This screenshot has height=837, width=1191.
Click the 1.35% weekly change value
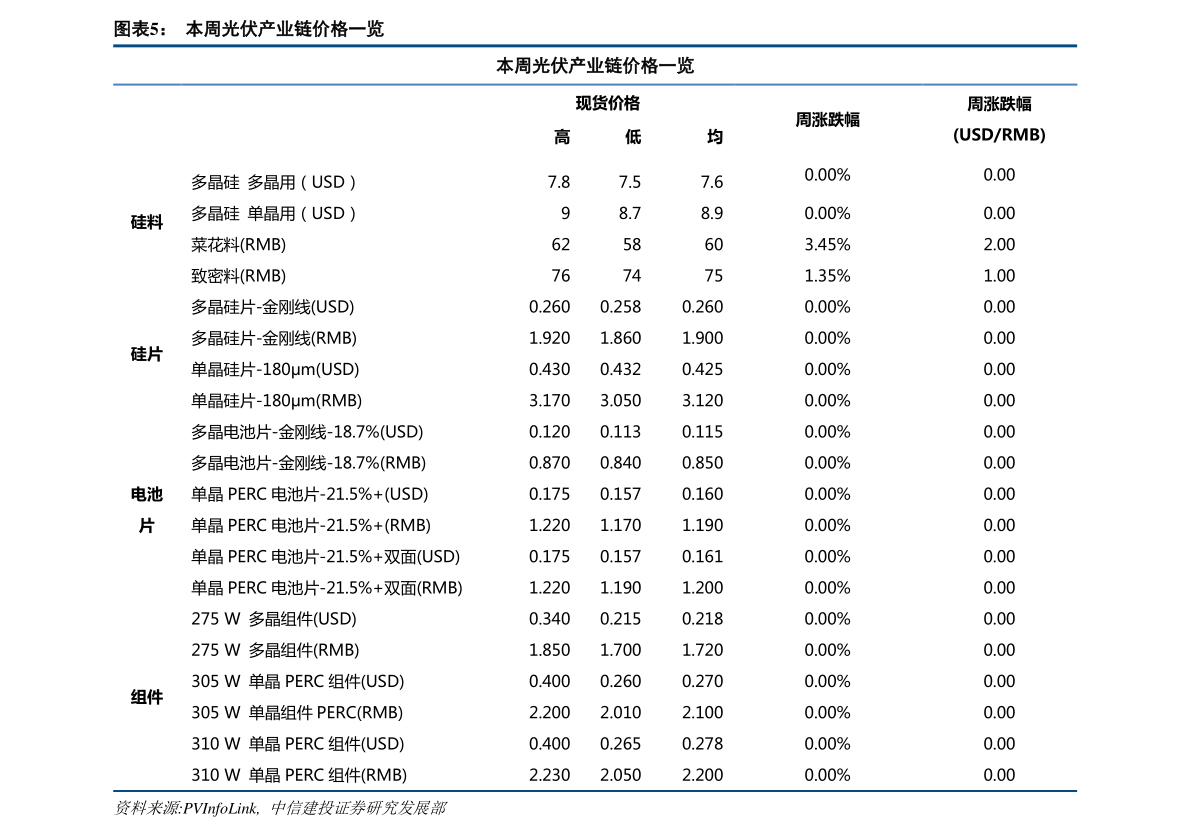[828, 275]
